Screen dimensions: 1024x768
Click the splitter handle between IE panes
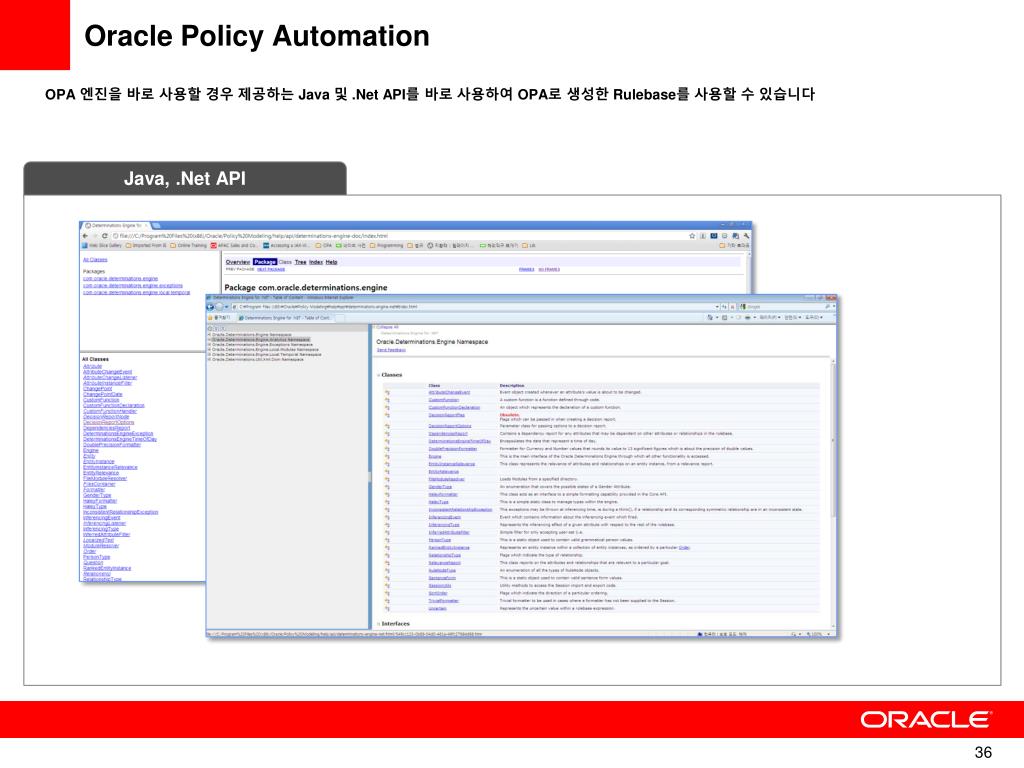point(370,478)
